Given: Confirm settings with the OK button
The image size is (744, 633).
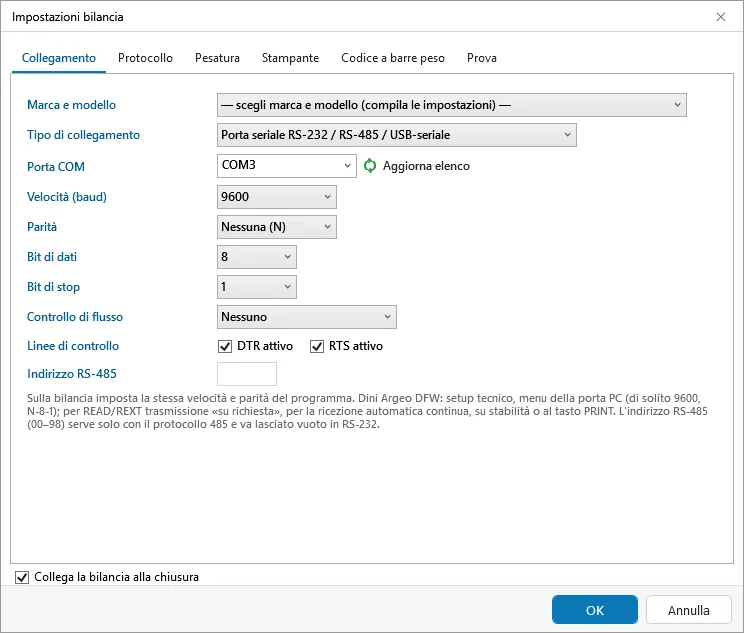Looking at the screenshot, I should coord(595,610).
